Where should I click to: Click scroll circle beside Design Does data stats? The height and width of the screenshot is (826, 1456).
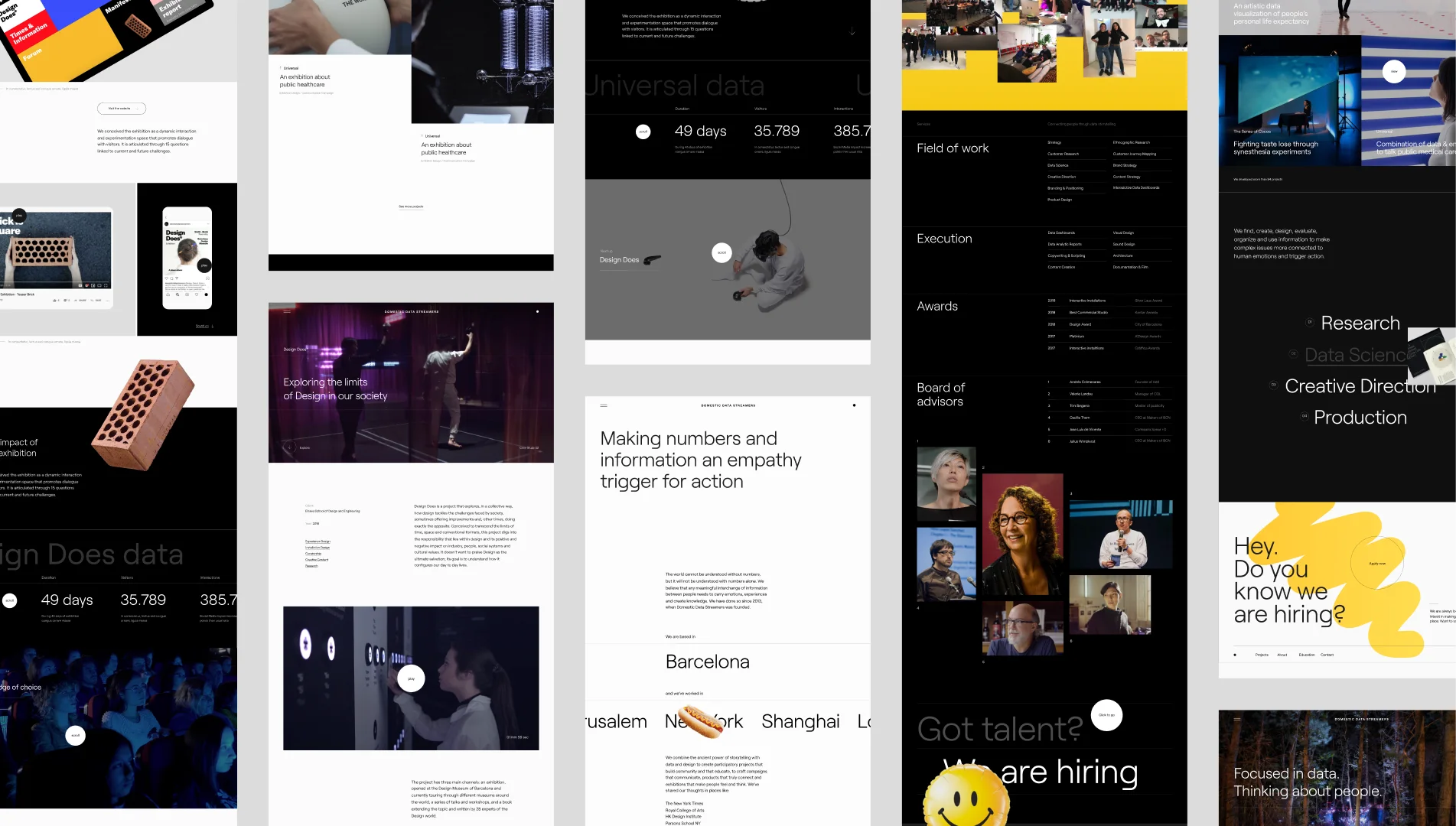[10, 600]
